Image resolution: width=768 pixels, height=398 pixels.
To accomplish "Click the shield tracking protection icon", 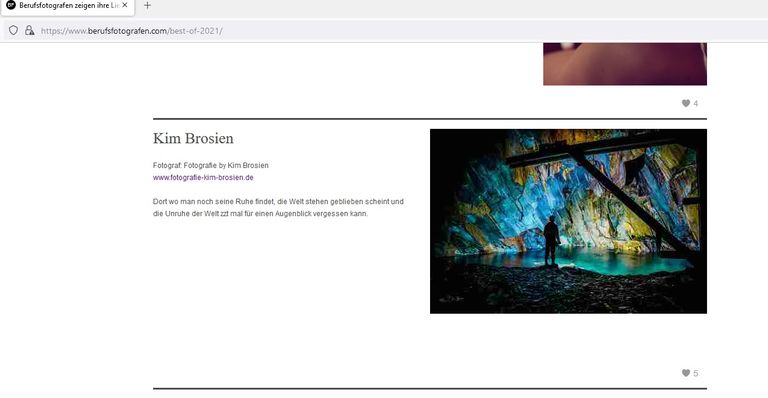I will [x=13, y=30].
